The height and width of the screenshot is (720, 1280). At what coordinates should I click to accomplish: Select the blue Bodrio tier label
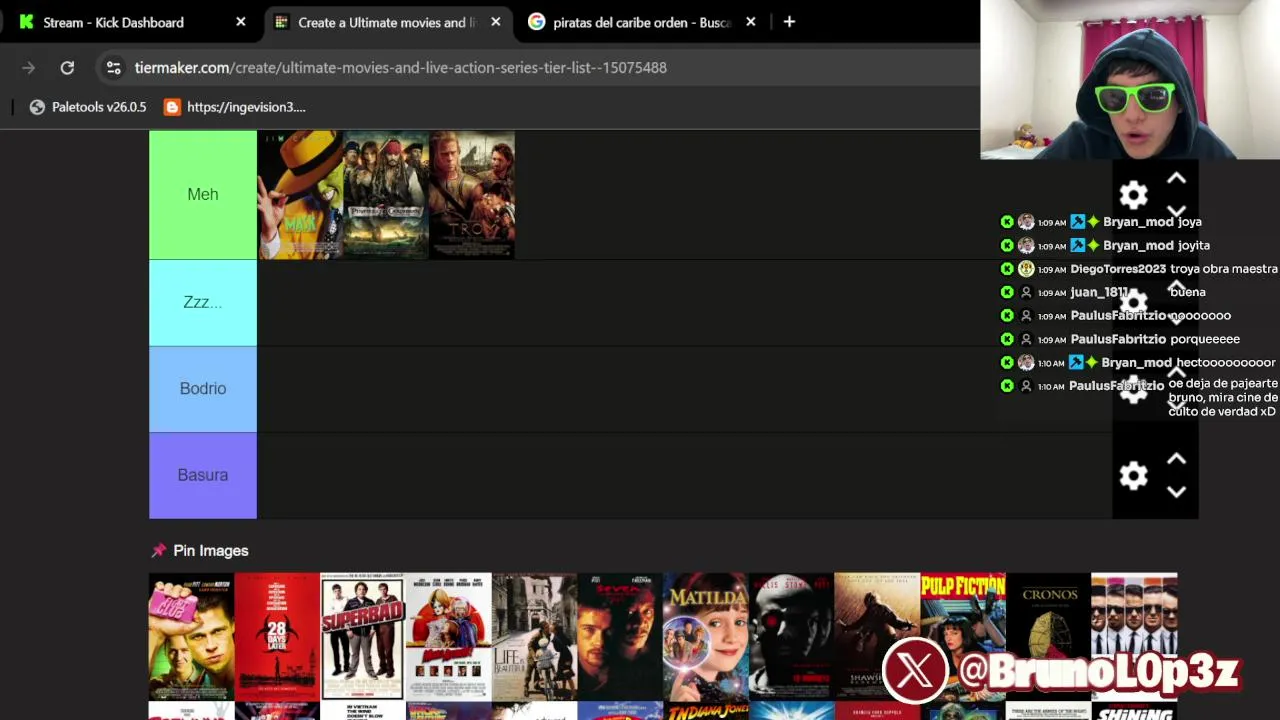pos(203,389)
